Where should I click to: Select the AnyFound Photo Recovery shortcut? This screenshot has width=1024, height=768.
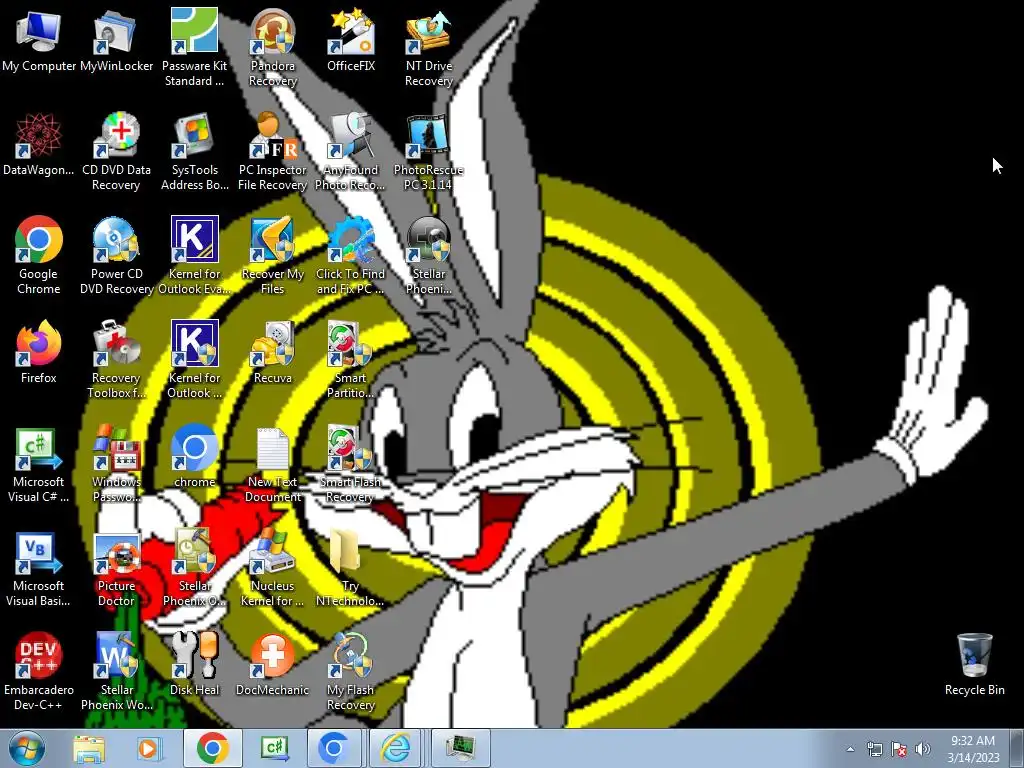(x=351, y=152)
